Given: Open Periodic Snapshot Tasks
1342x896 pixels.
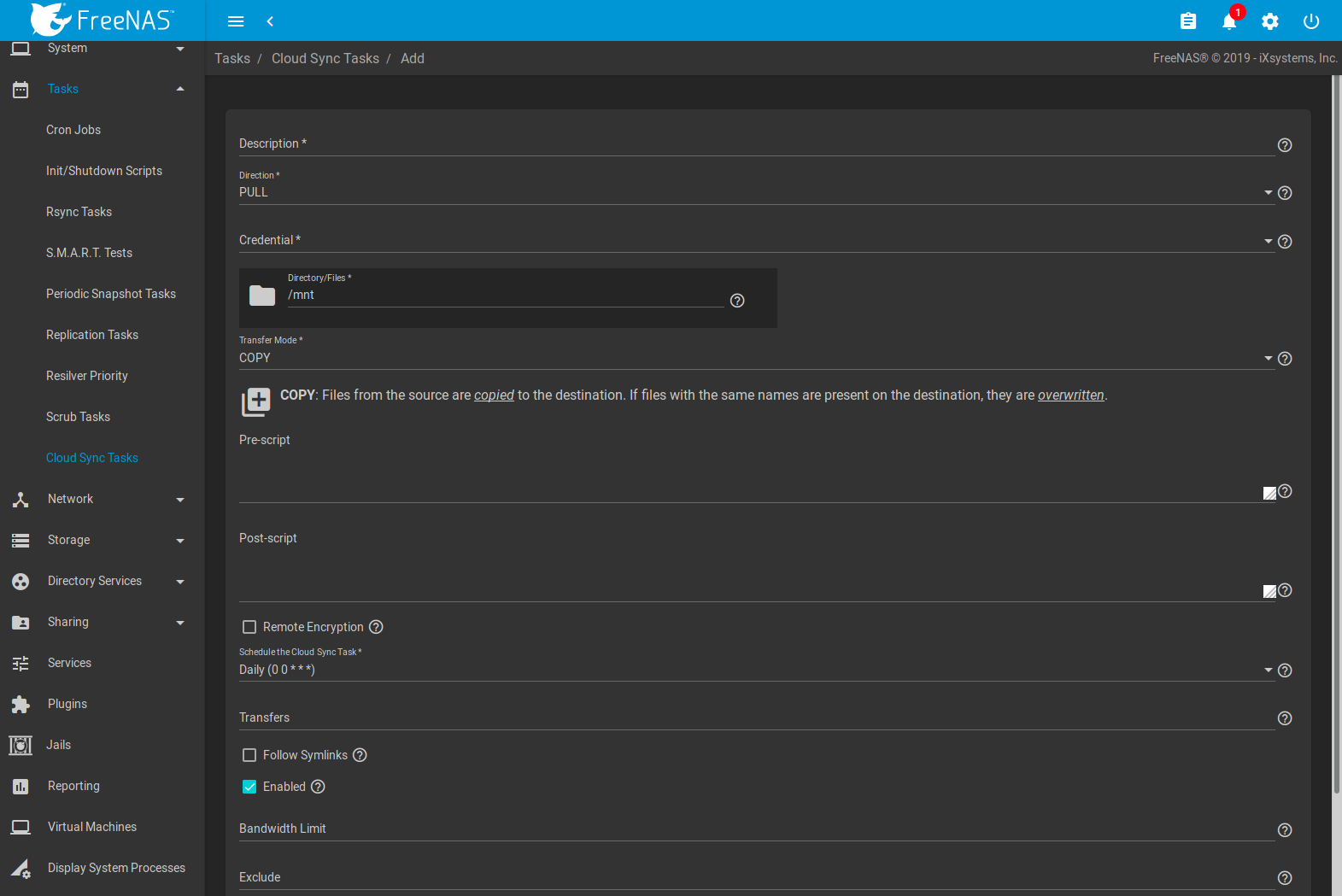Looking at the screenshot, I should coord(111,294).
